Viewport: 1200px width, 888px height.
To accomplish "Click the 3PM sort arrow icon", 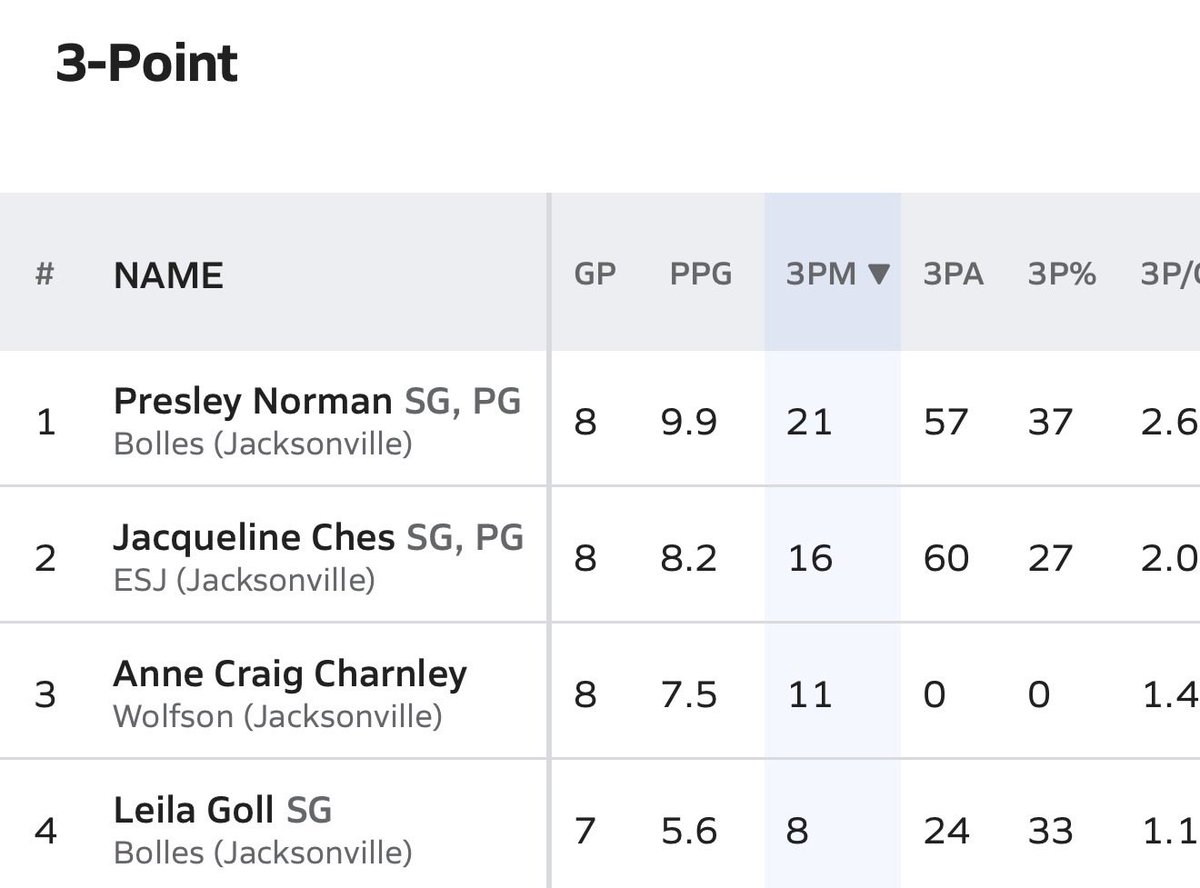I will point(879,274).
